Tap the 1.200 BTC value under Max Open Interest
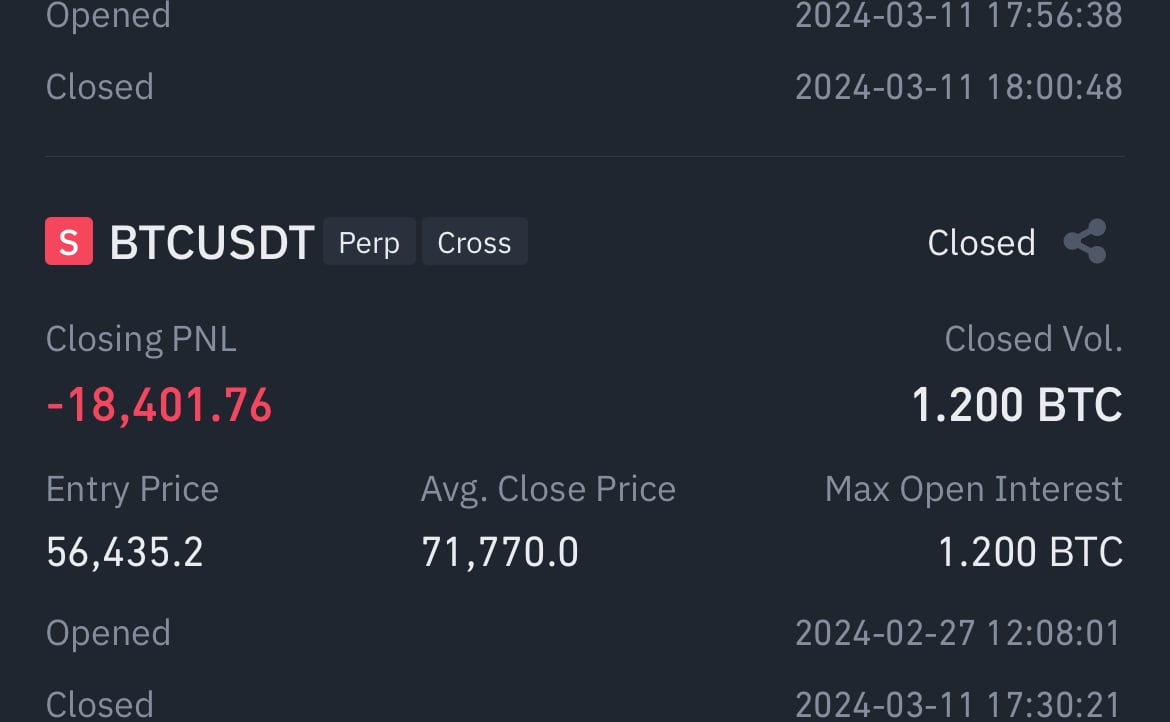 (1030, 552)
